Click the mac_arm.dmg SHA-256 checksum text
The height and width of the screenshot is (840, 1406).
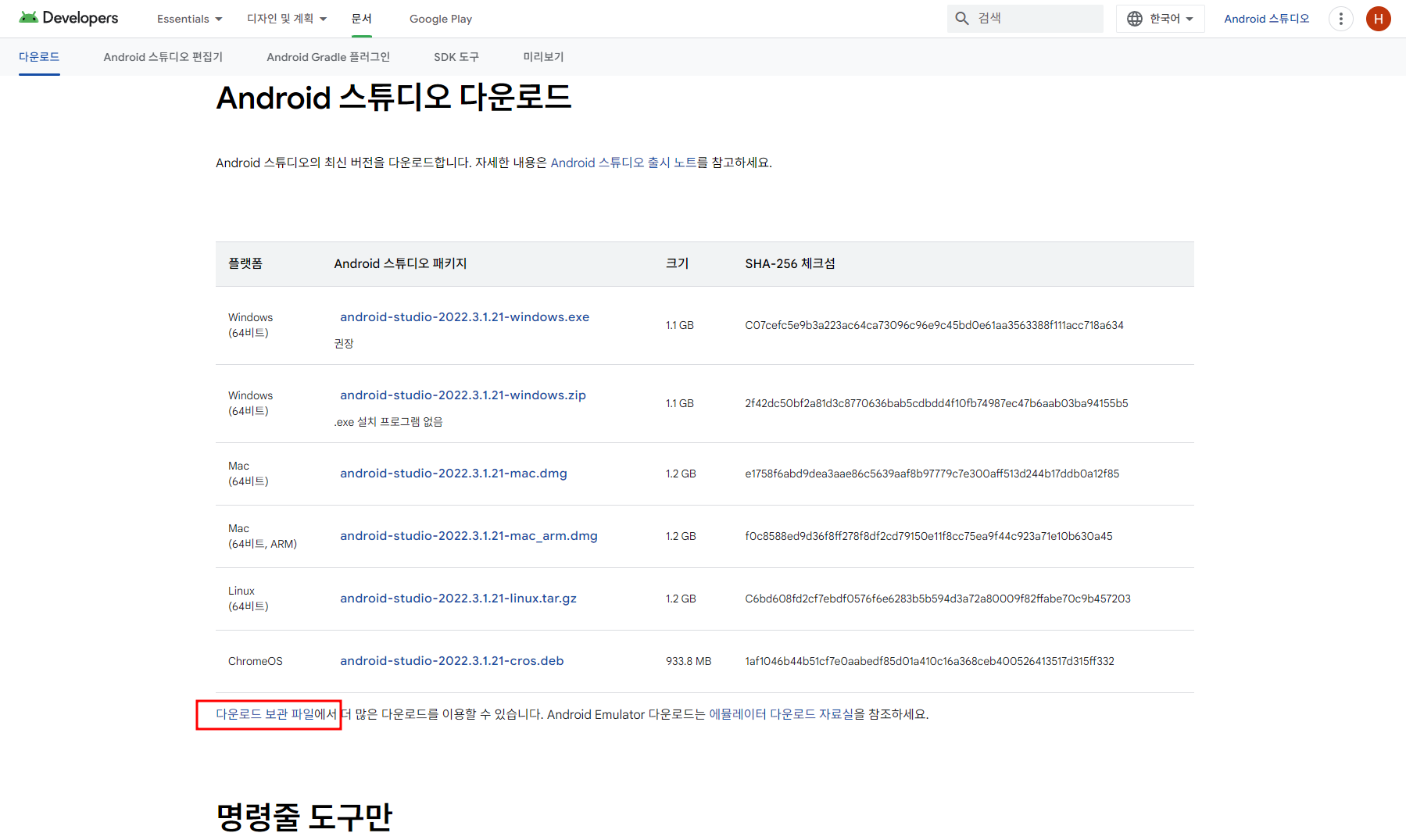click(928, 536)
